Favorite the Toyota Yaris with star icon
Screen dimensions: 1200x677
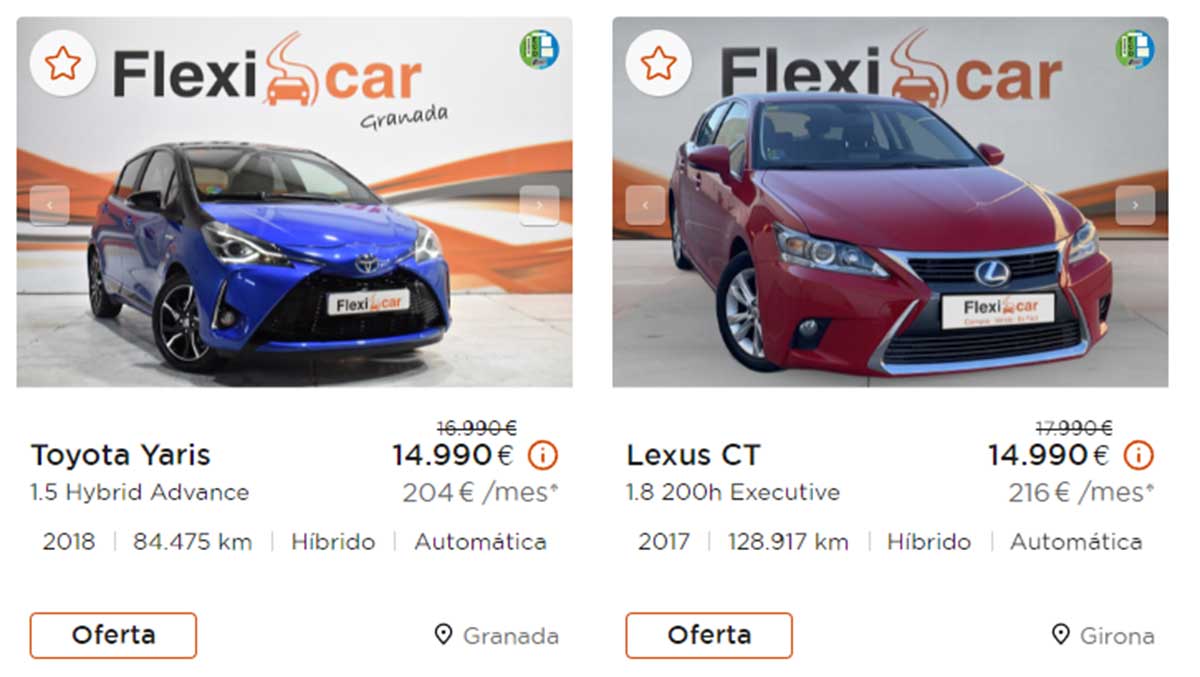point(63,64)
